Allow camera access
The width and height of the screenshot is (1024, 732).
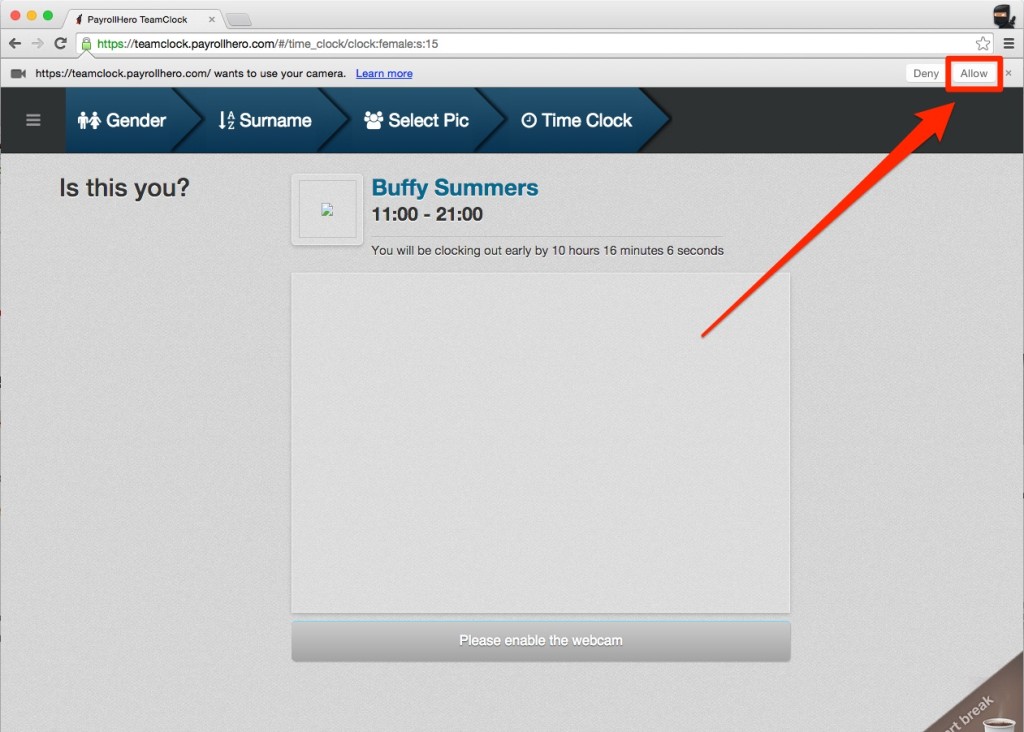(x=974, y=73)
